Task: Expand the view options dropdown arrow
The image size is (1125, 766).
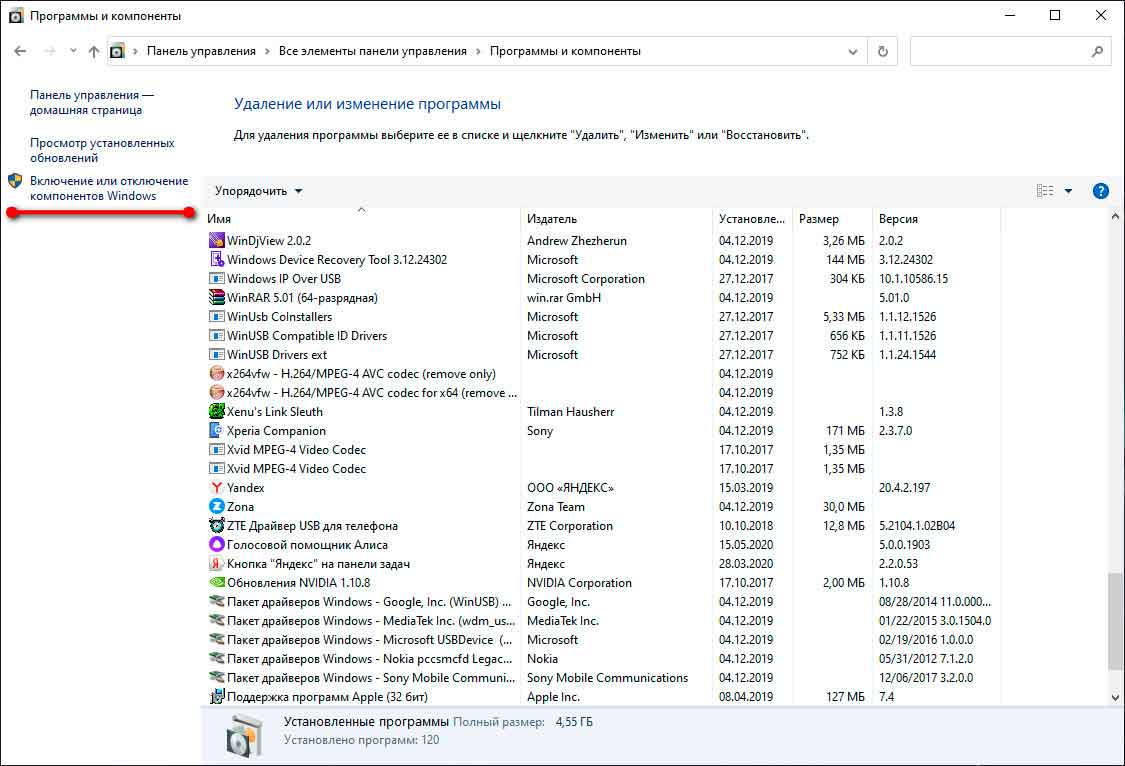Action: pos(1068,191)
